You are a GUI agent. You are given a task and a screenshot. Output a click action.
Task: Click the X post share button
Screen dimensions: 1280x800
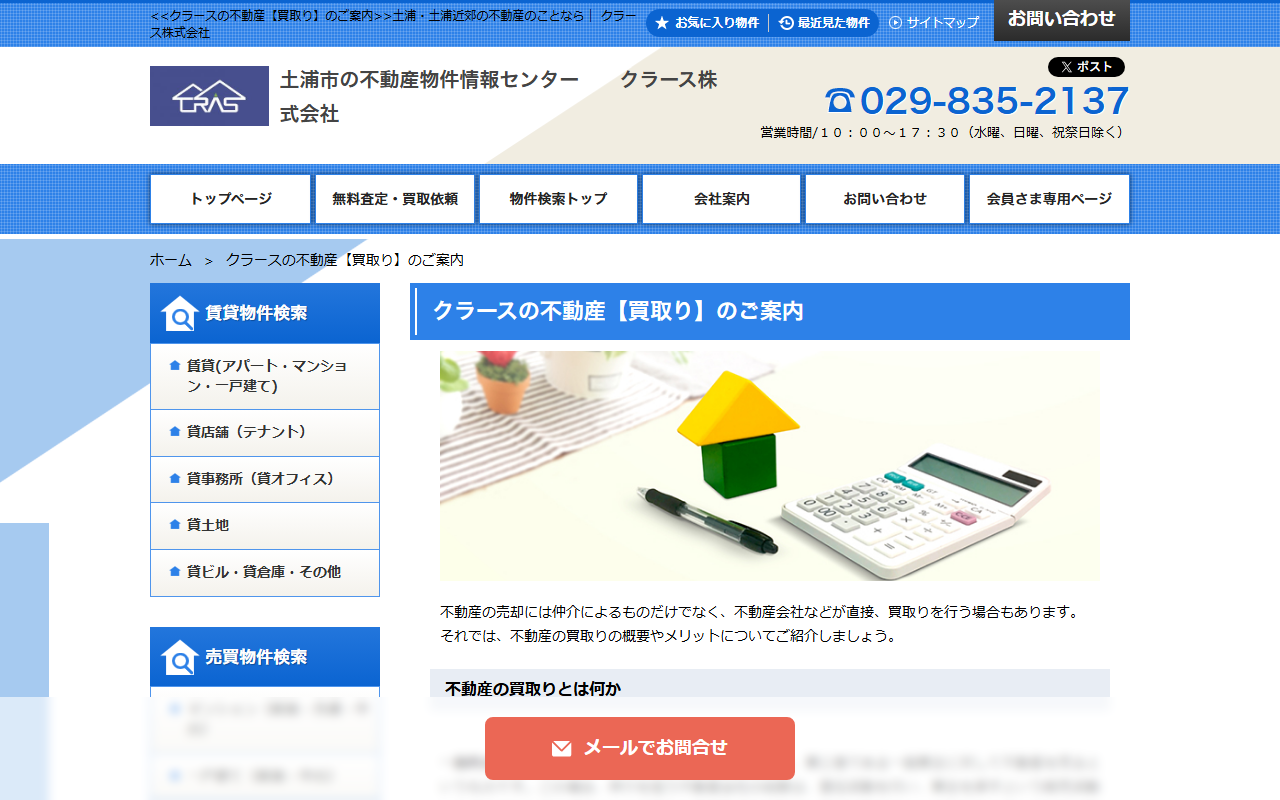(1086, 67)
